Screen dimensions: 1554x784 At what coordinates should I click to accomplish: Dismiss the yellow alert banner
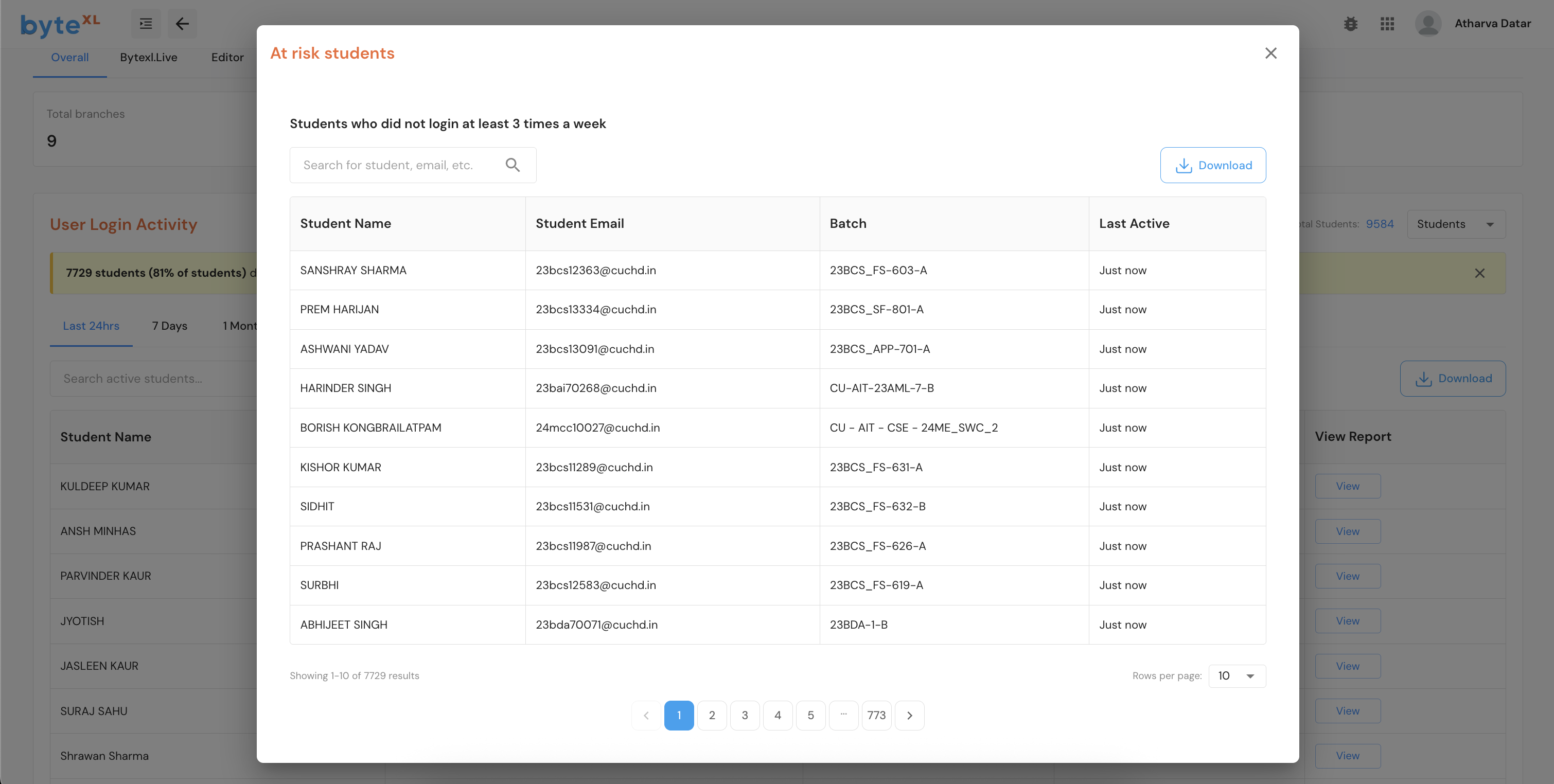(x=1479, y=273)
